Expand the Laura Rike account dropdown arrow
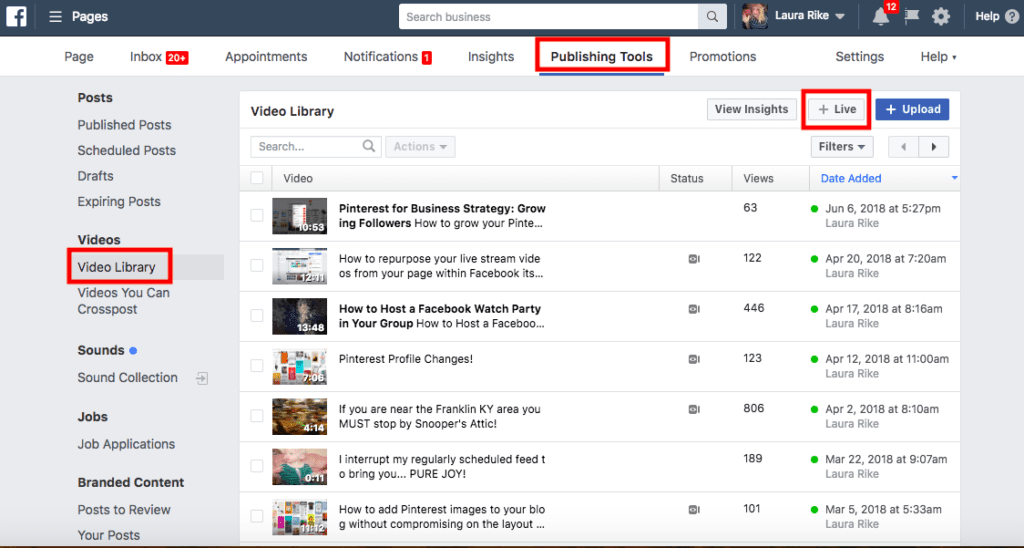Screen dimensions: 1024x548 [840, 17]
